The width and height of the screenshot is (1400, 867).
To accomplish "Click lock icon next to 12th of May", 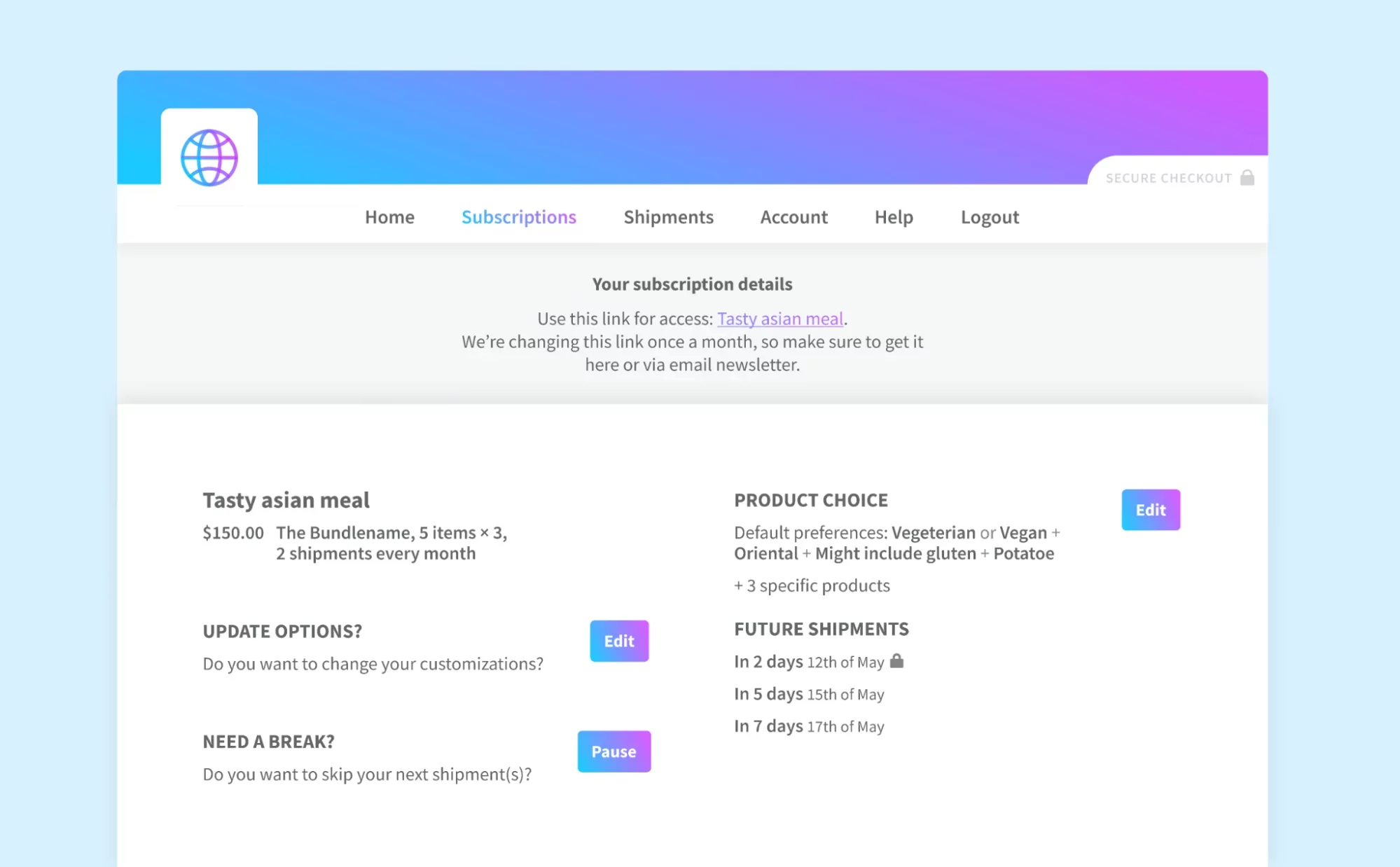I will (896, 661).
